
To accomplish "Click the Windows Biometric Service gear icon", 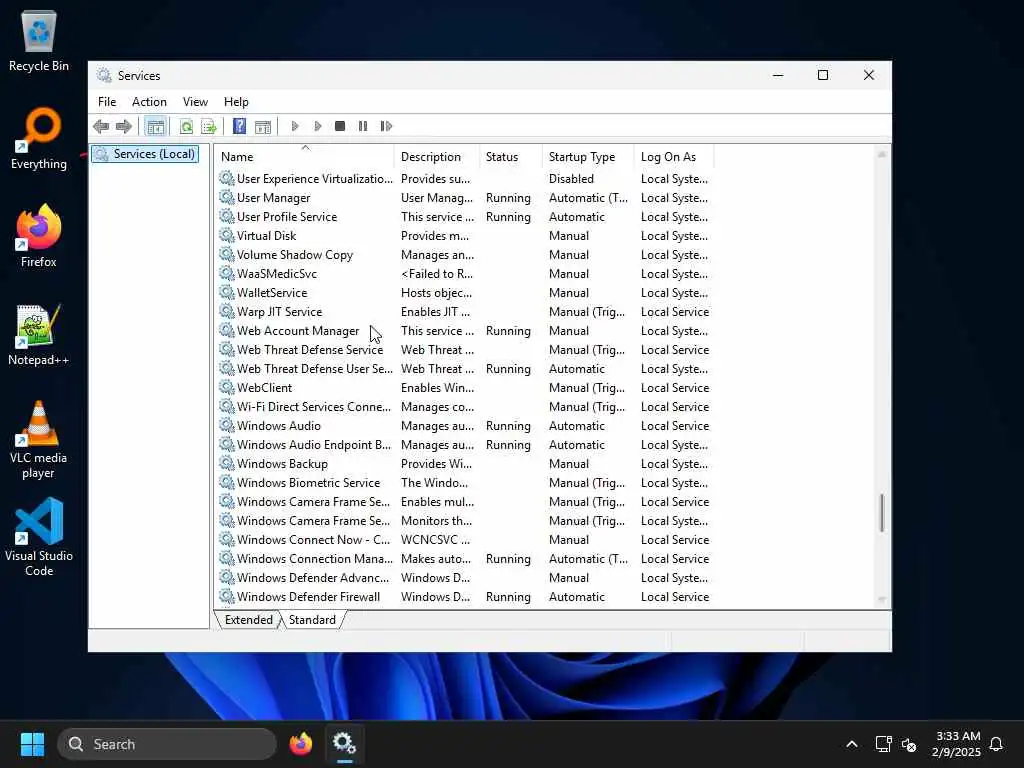I will [227, 483].
